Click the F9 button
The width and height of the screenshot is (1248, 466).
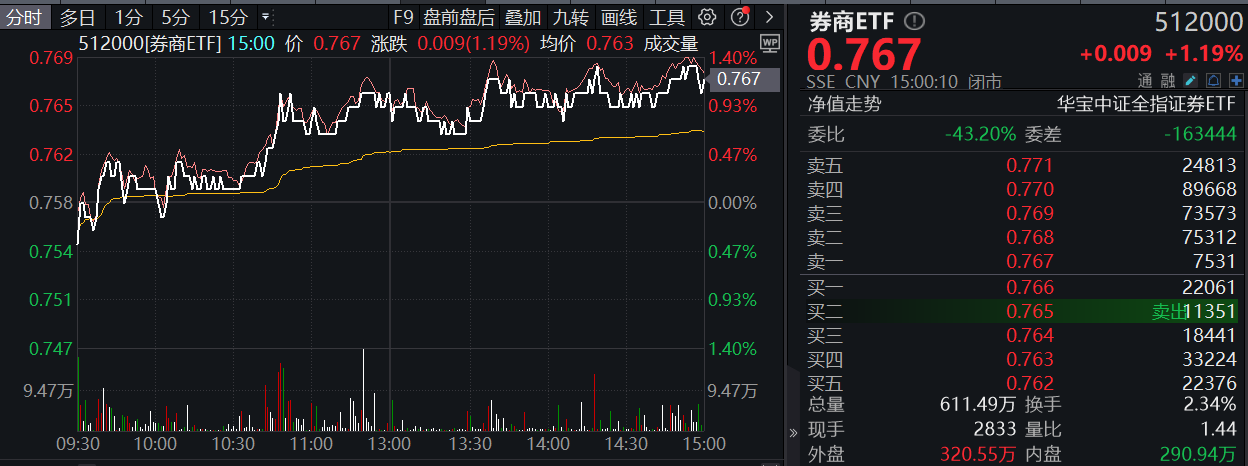pyautogui.click(x=403, y=17)
